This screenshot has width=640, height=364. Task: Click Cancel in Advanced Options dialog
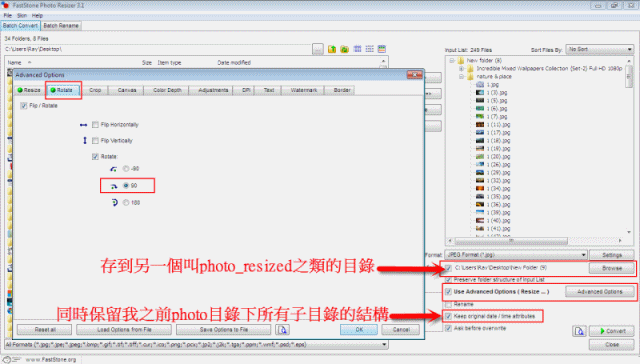pos(401,330)
